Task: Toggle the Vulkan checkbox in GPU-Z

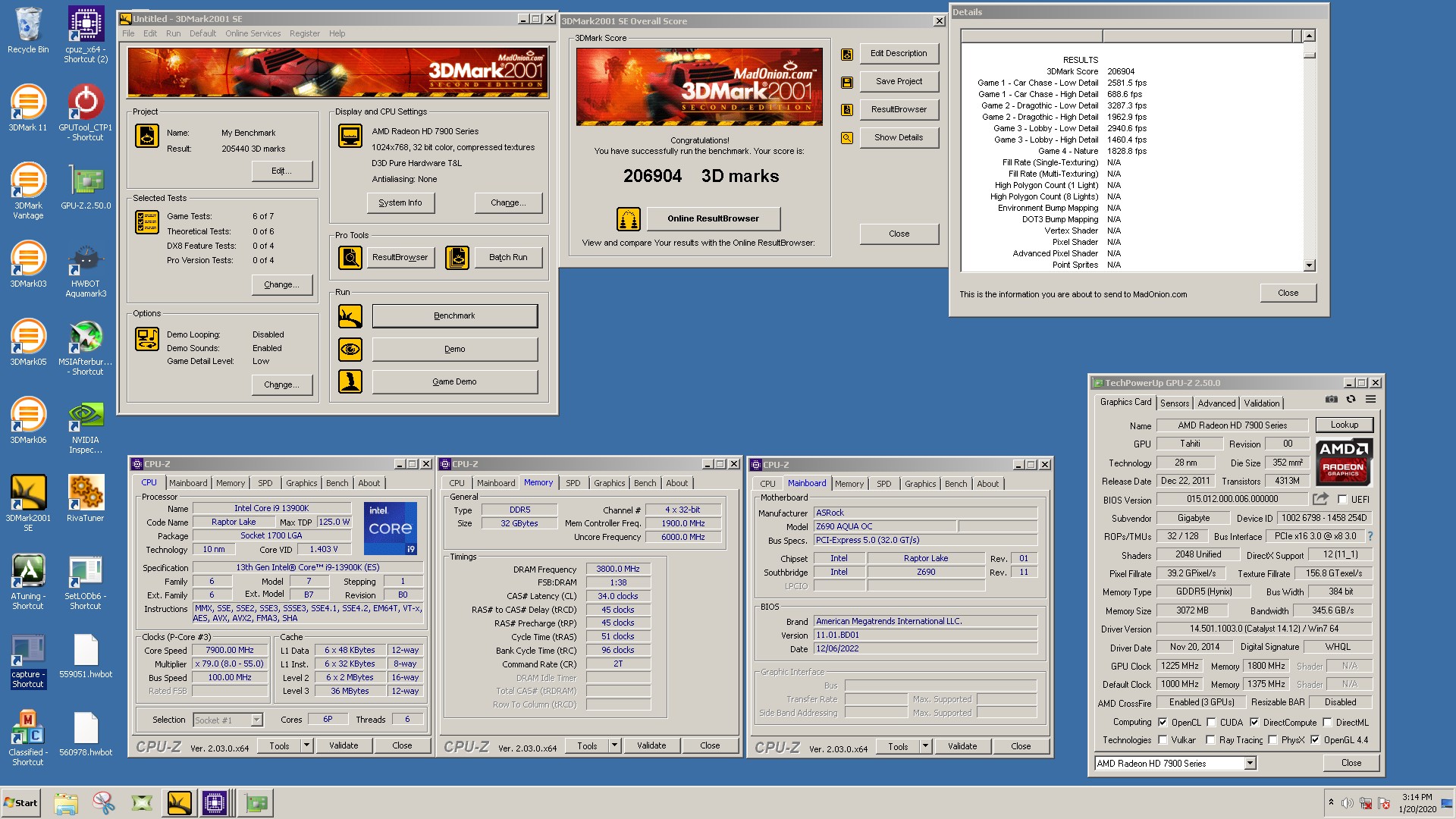Action: pos(1163,740)
